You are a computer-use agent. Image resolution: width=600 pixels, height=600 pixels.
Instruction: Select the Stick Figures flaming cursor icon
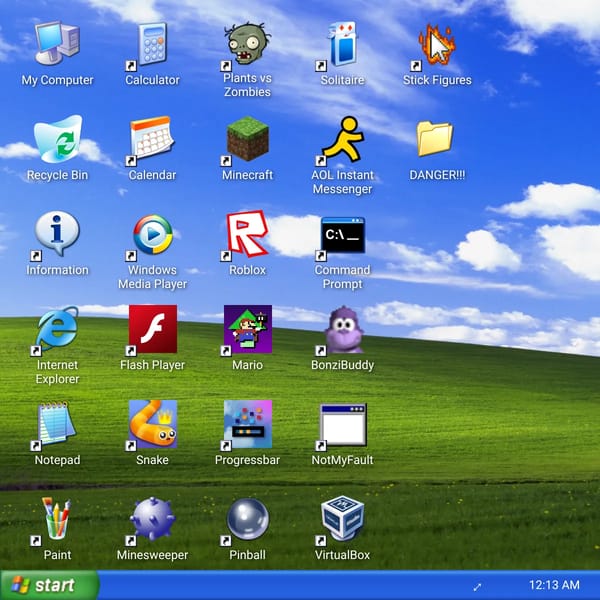tap(437, 44)
